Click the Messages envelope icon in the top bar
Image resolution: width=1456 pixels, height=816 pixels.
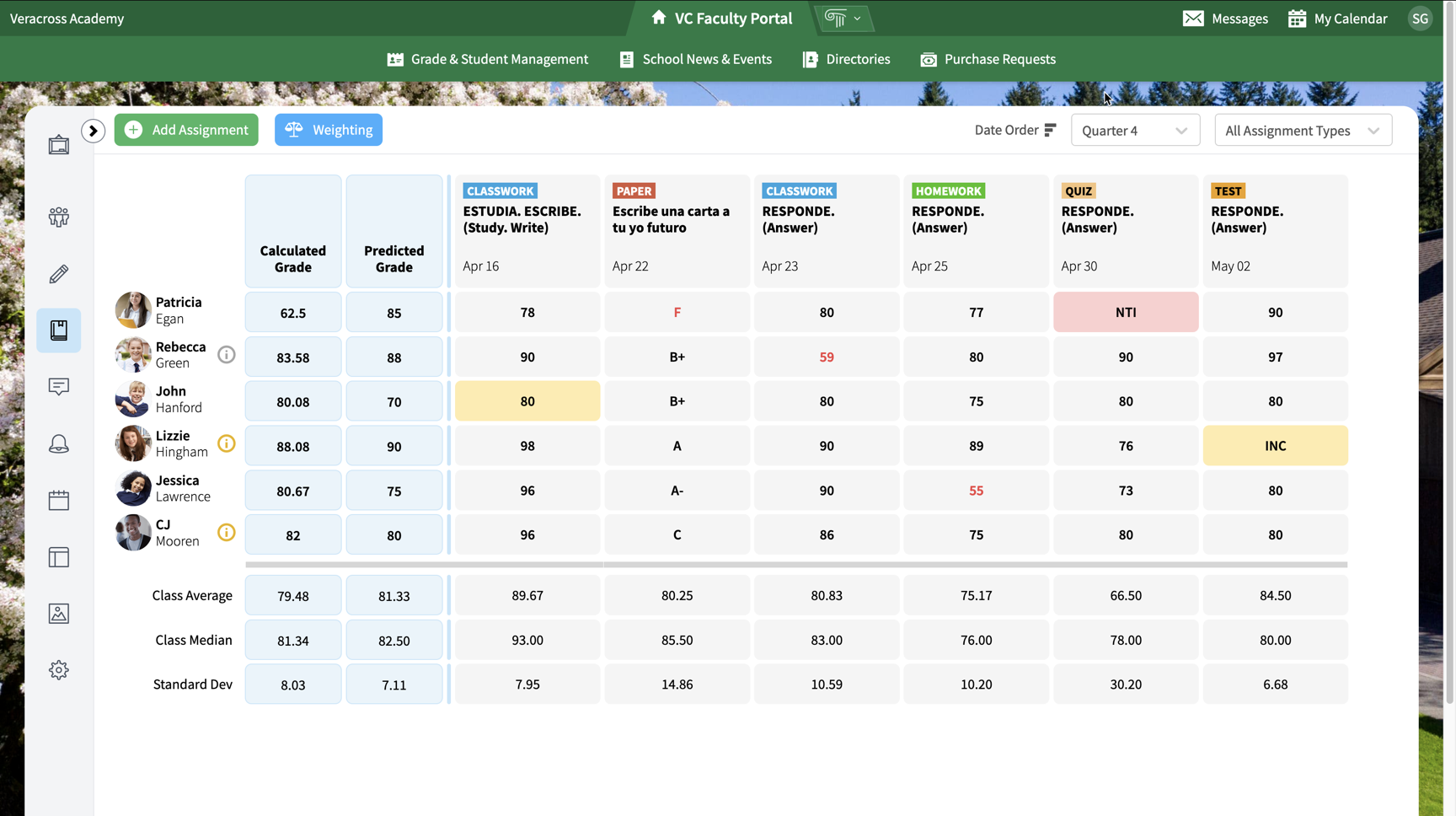point(1193,18)
